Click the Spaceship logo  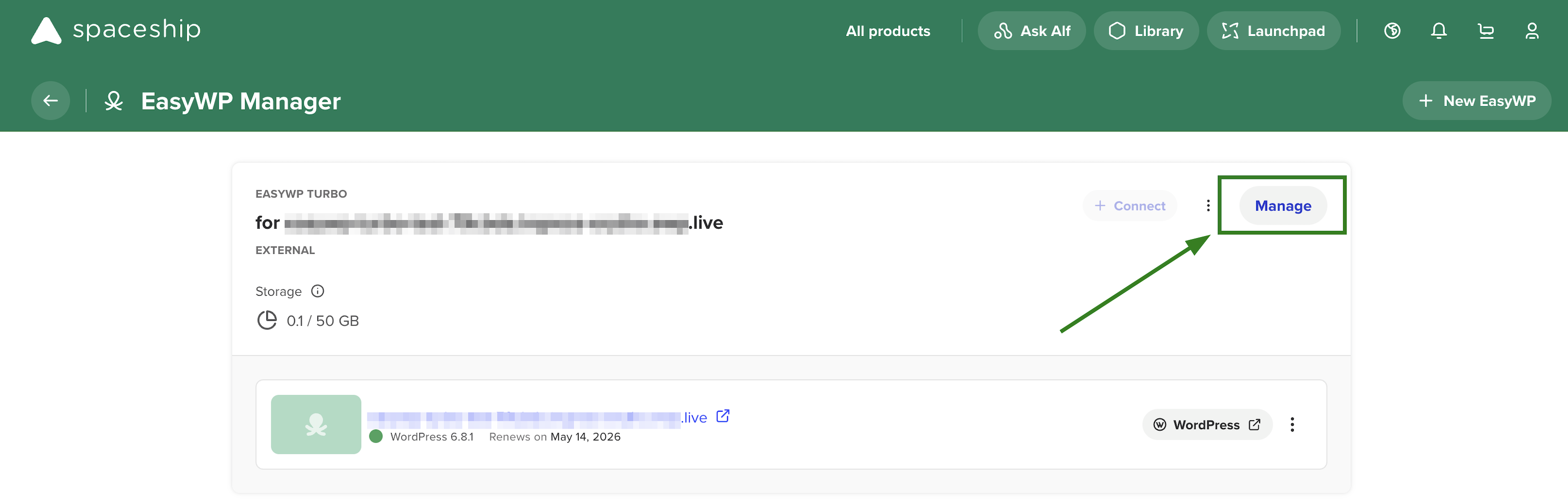pos(116,30)
